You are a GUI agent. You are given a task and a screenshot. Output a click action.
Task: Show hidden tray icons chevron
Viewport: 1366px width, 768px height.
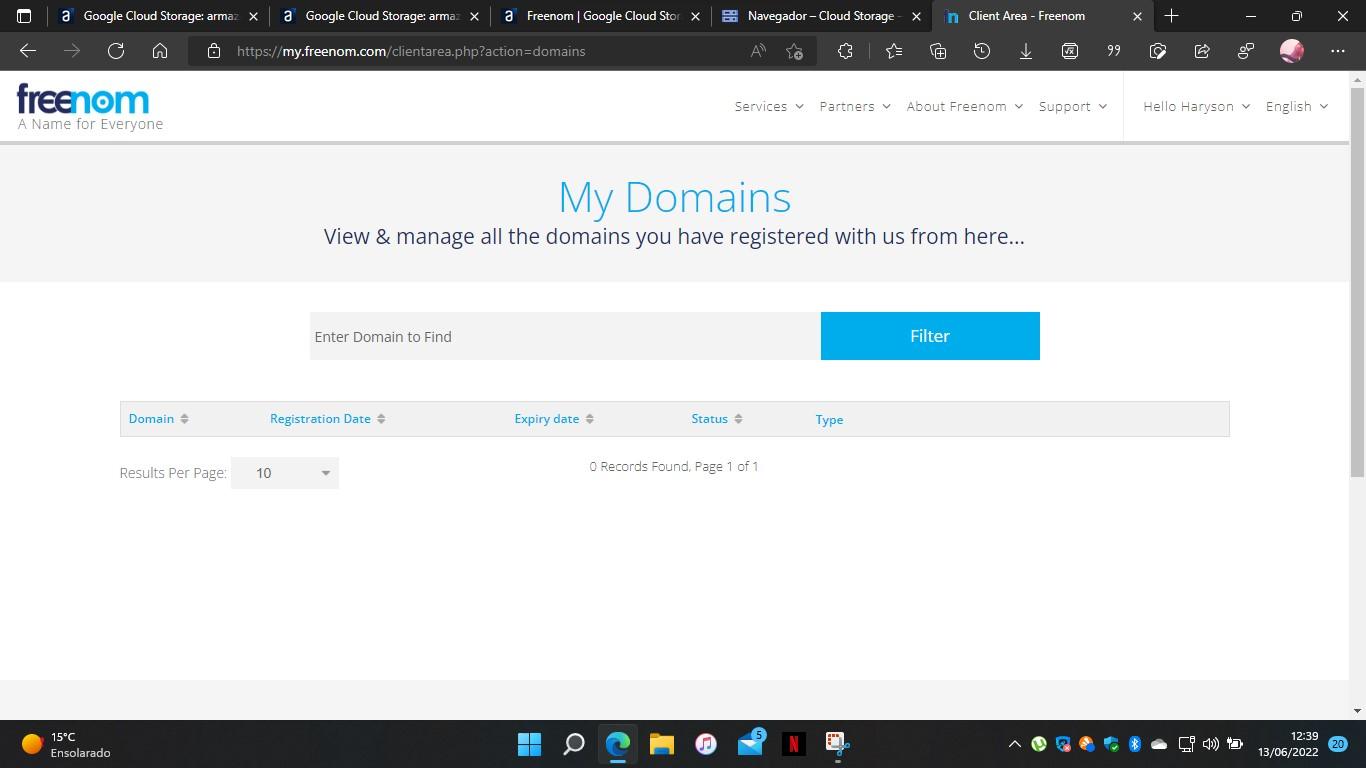coord(1014,744)
